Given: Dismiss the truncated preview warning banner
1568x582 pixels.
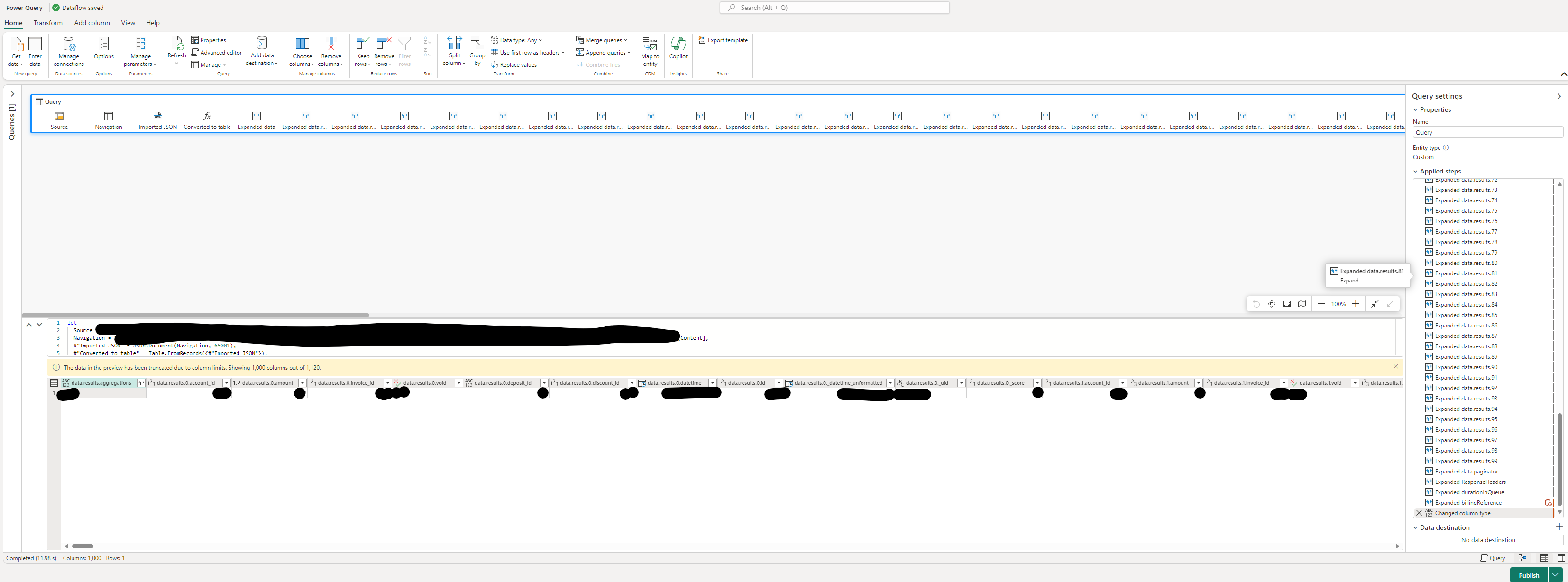Looking at the screenshot, I should (x=1396, y=367).
